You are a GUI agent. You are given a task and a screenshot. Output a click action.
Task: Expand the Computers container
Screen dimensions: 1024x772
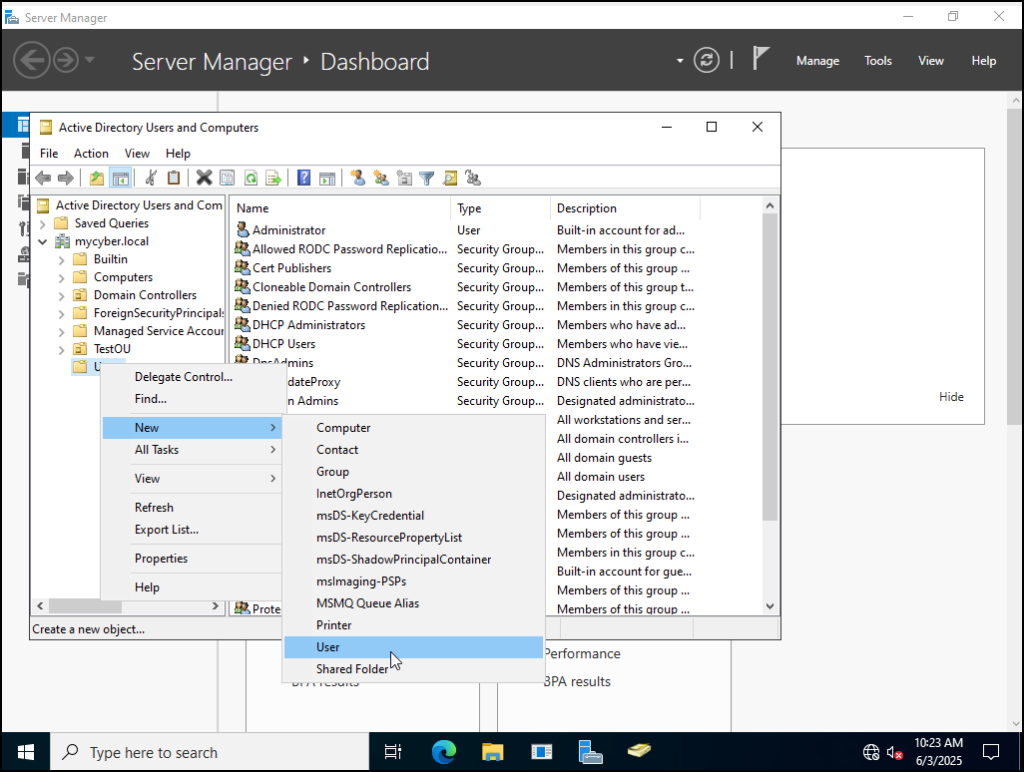point(61,278)
